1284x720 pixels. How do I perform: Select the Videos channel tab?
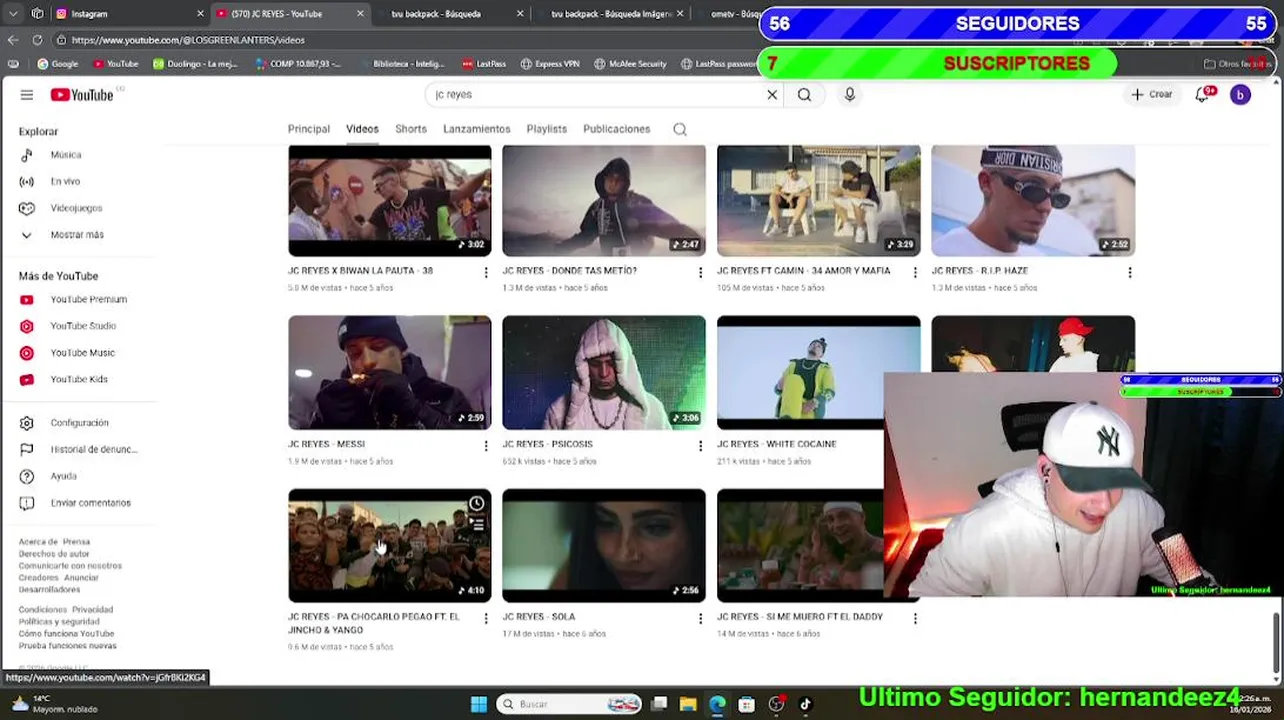pyautogui.click(x=362, y=129)
